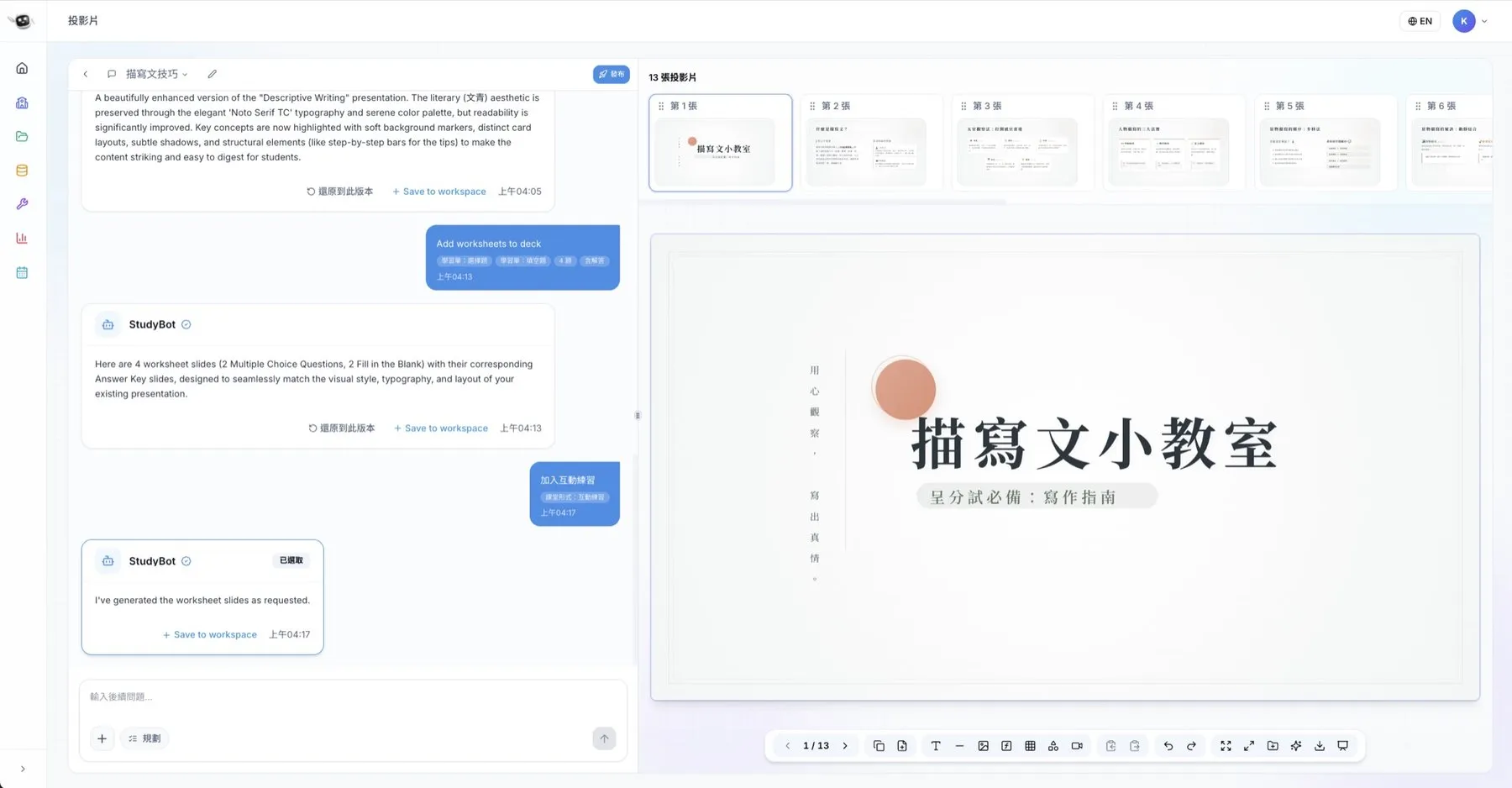Select the 第 2 張 slide thumbnail
1512x788 pixels.
coord(871,143)
